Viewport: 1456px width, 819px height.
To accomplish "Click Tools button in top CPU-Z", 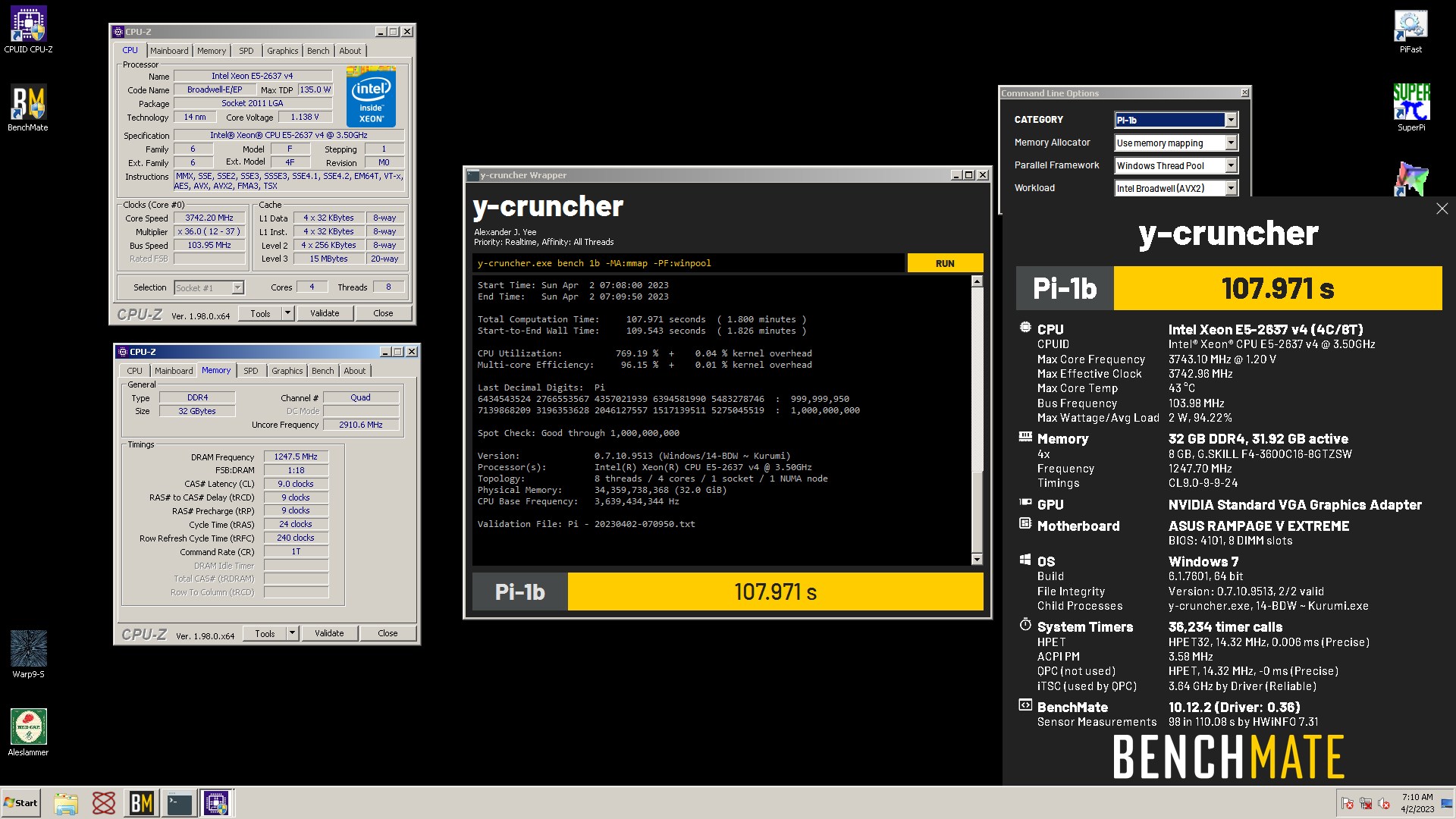I will click(x=260, y=313).
